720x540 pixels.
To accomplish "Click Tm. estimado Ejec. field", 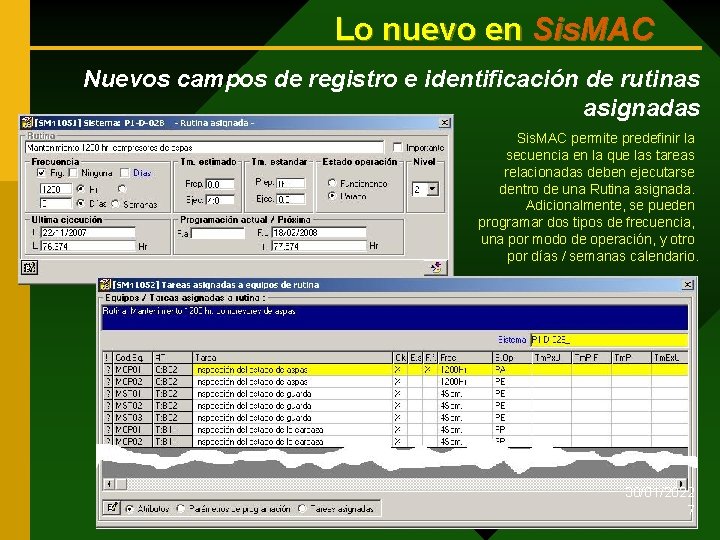I will tap(220, 200).
